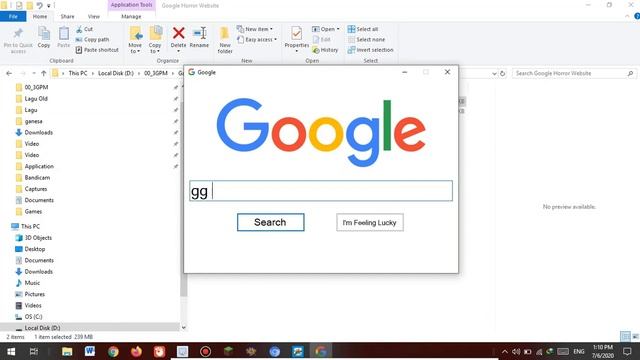Open Word from the taskbar
Viewport: 640px width, 360px height.
(90, 351)
